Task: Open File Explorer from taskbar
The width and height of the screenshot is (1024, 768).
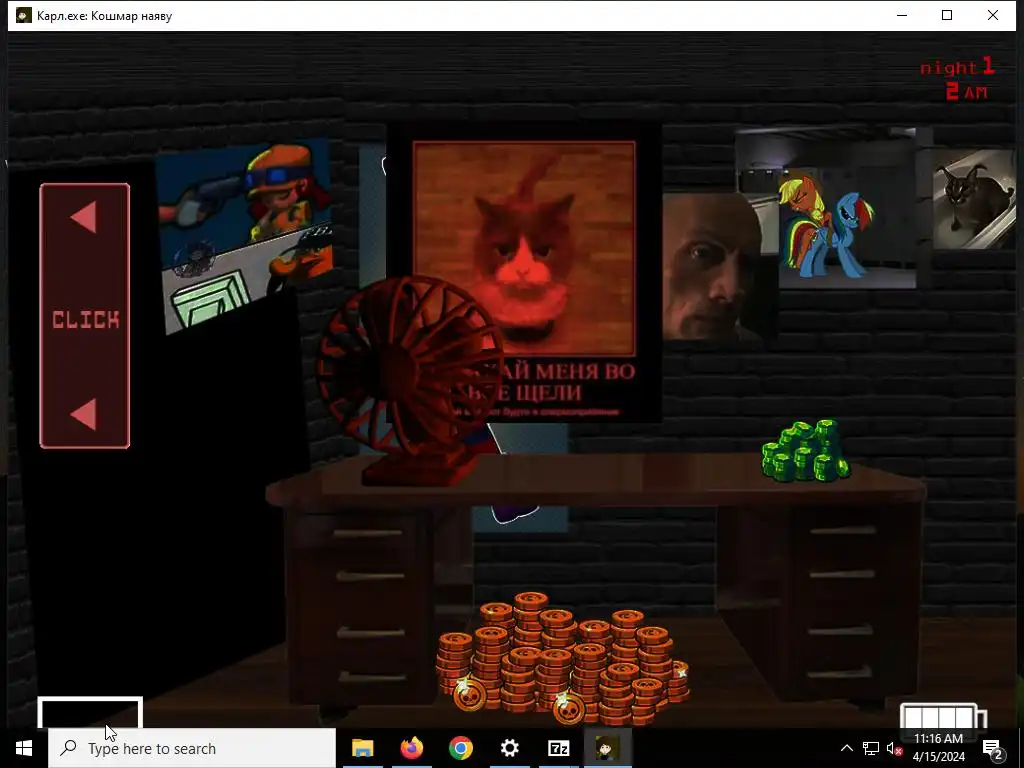Action: tap(362, 748)
